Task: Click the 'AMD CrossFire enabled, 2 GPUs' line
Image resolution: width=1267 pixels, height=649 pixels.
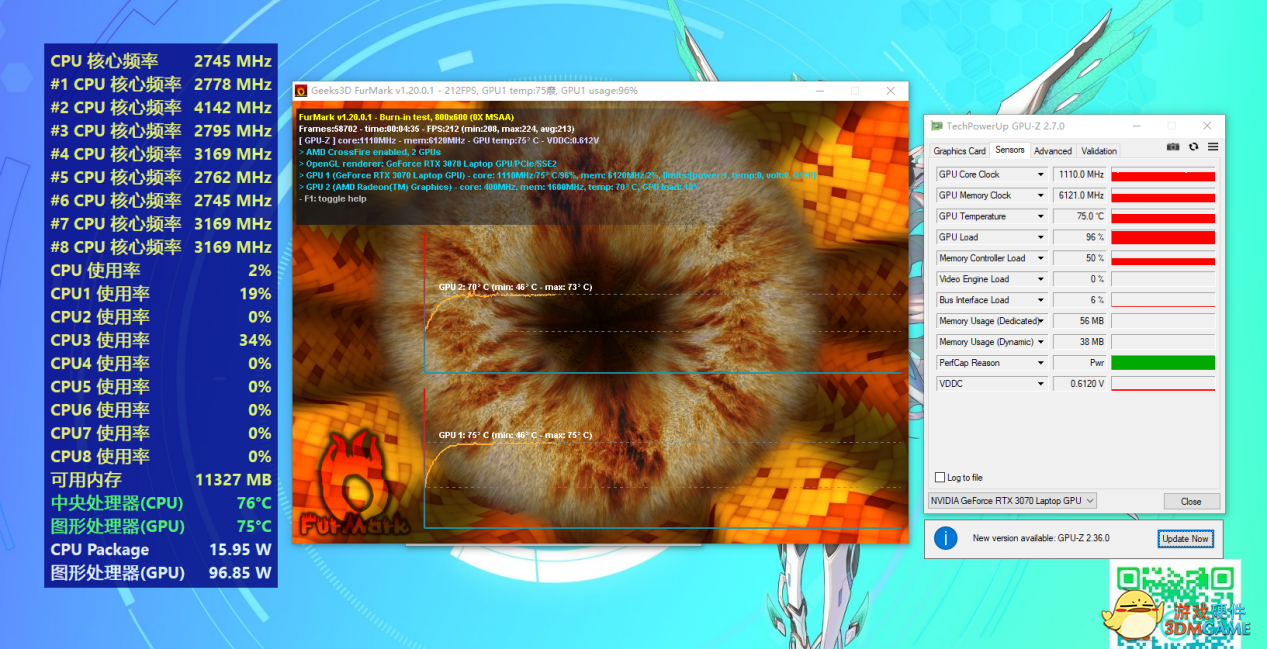Action: (369, 152)
